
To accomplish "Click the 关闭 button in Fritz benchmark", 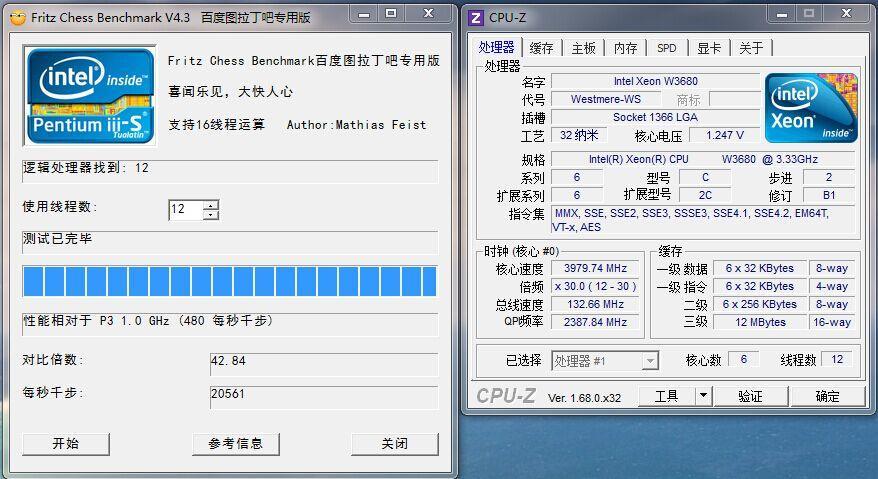I will coord(394,444).
